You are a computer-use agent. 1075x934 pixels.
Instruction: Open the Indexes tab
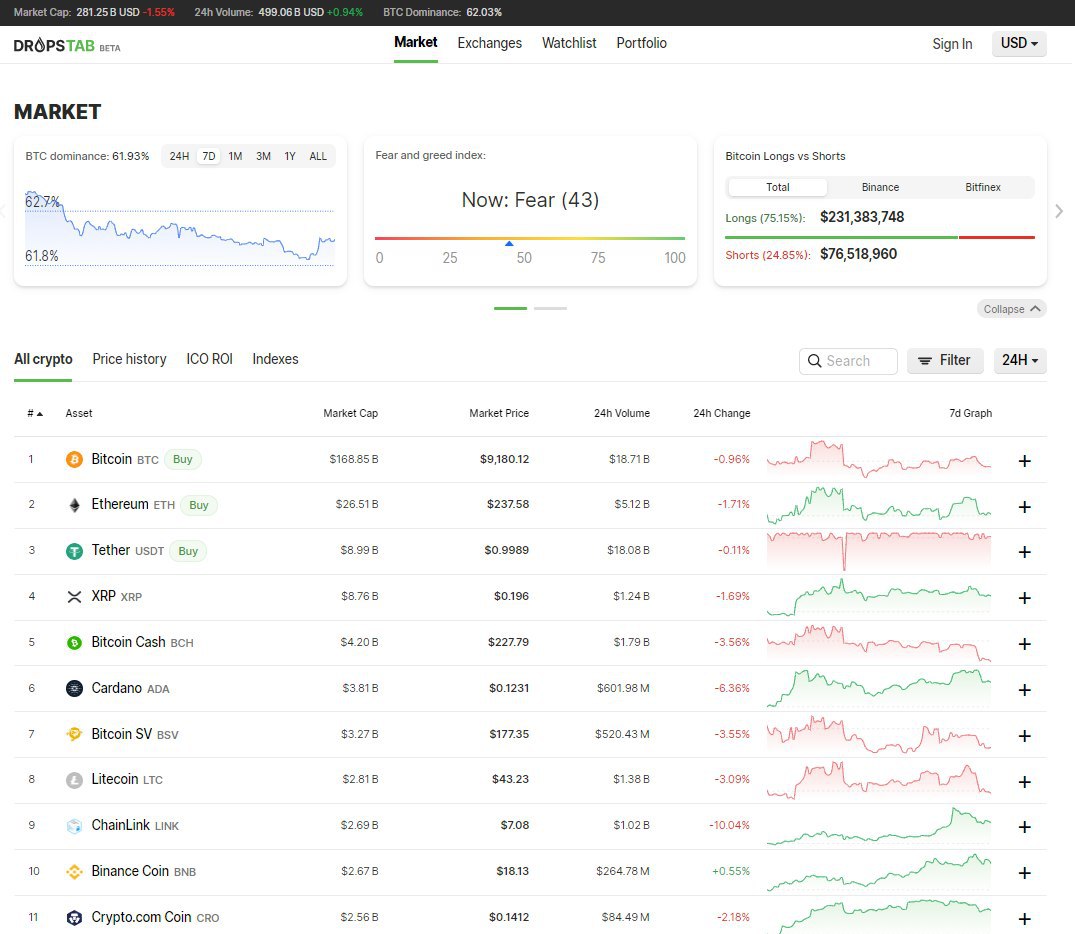275,359
